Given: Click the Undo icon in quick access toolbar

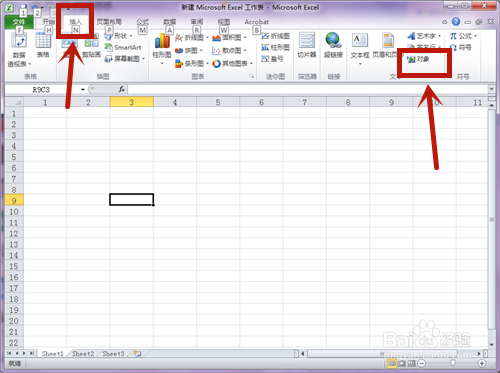Looking at the screenshot, I should tap(35, 7).
